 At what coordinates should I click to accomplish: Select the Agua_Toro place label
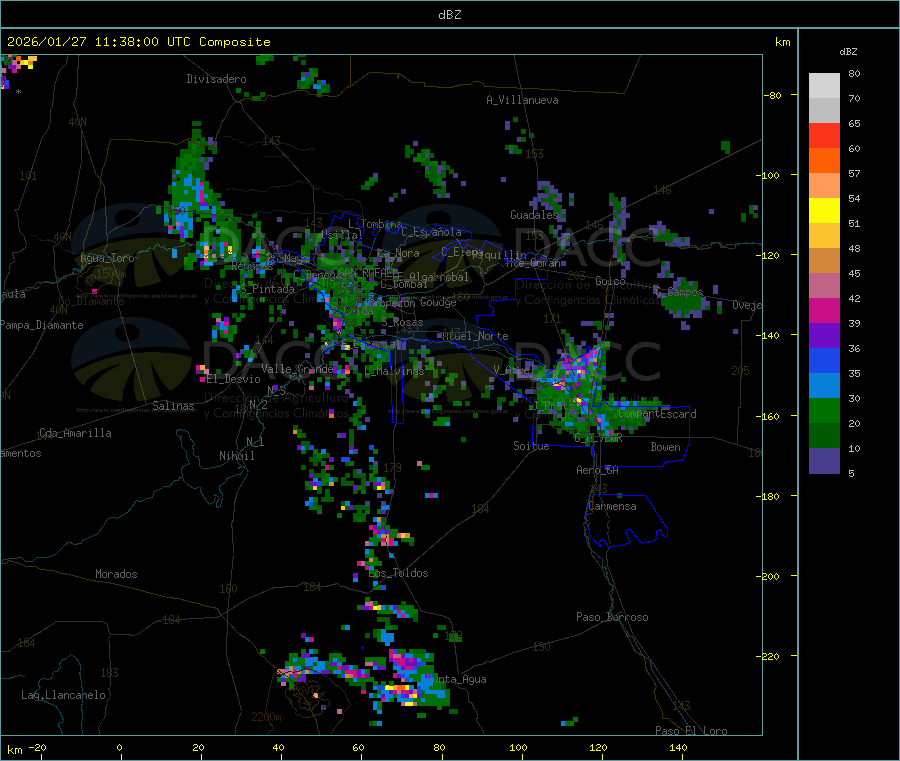(107, 258)
